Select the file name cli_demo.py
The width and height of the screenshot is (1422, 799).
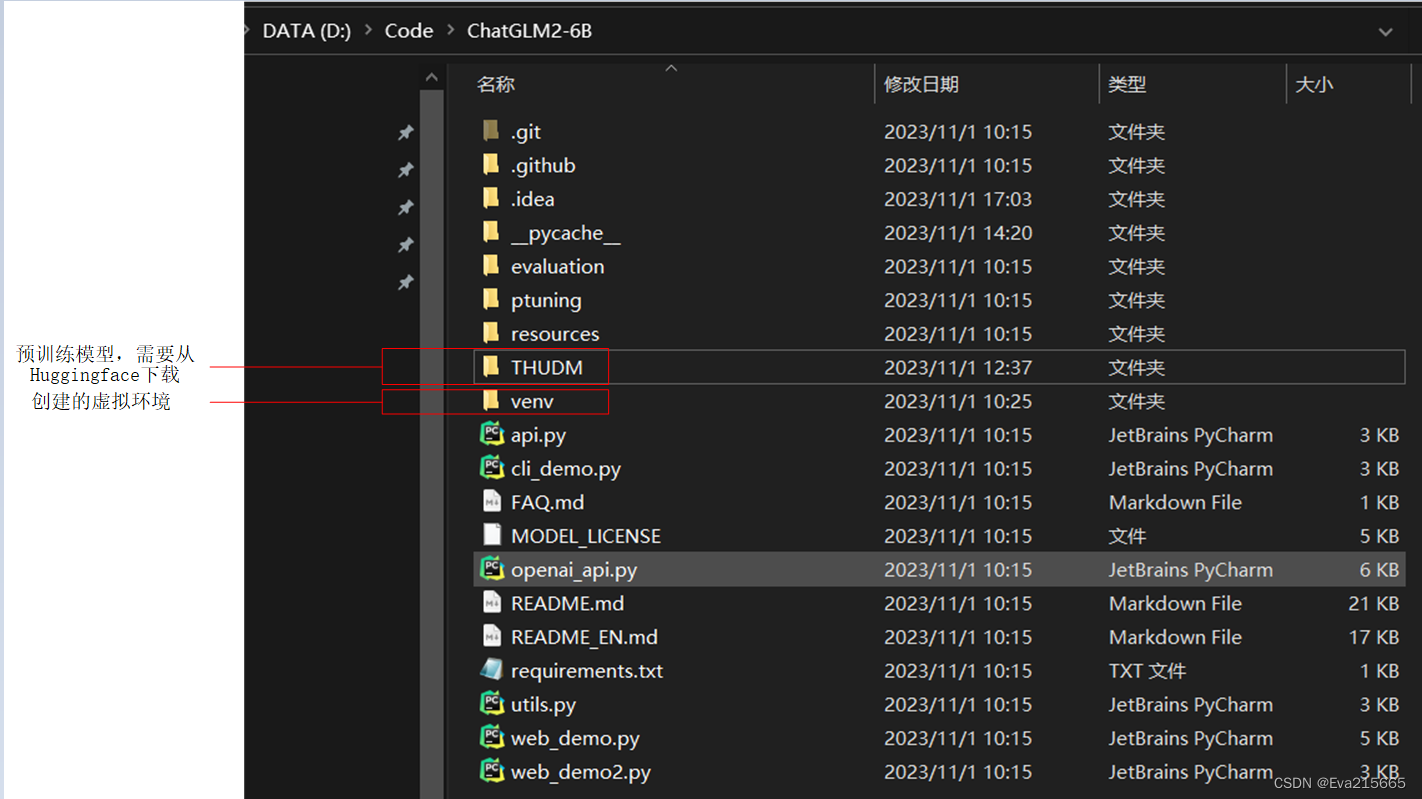coord(566,469)
